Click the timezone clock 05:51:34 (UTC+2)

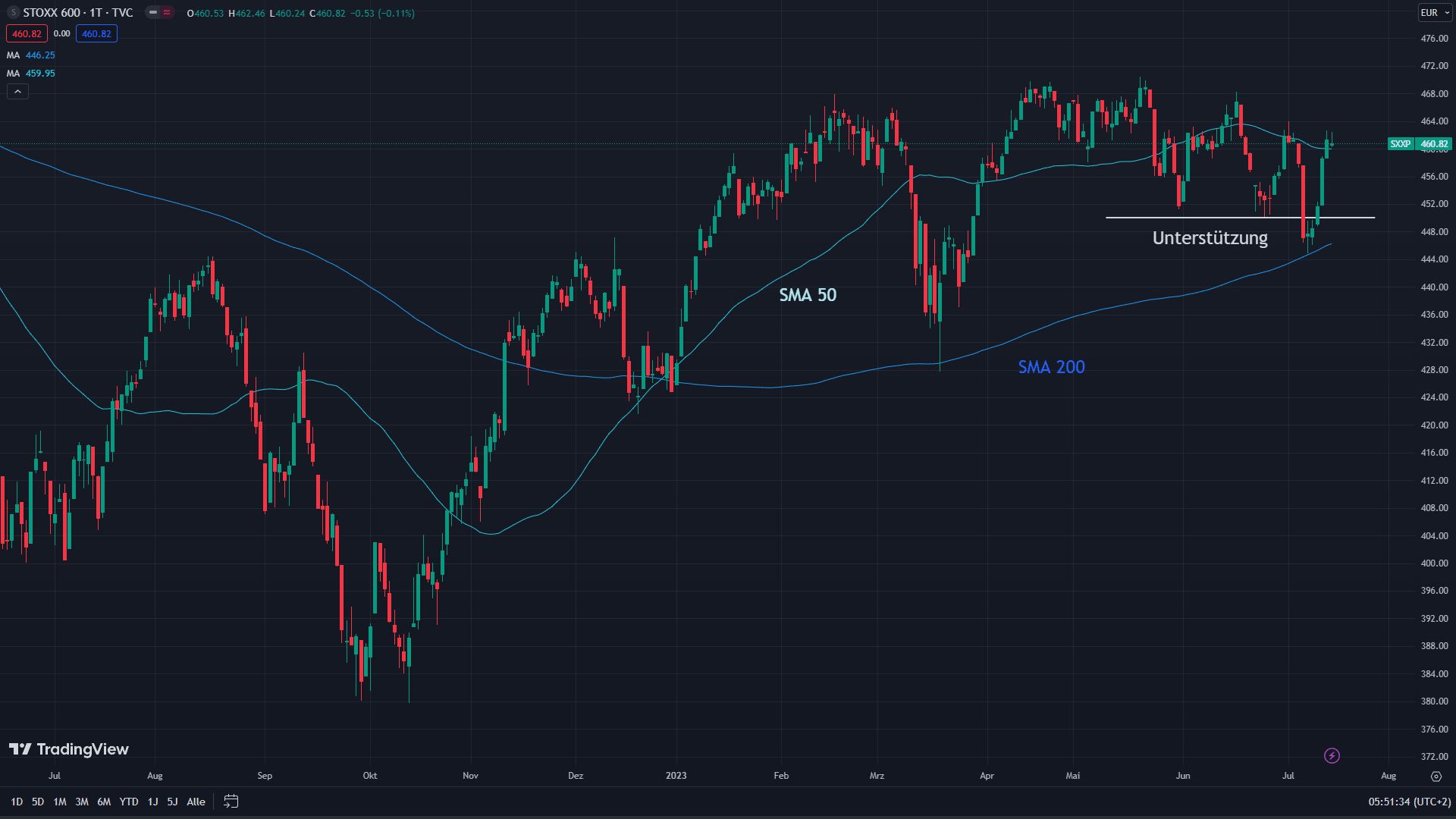click(1409, 802)
